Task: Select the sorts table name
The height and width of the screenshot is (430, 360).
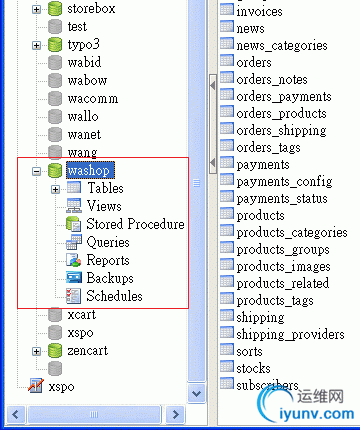Action: [249, 352]
